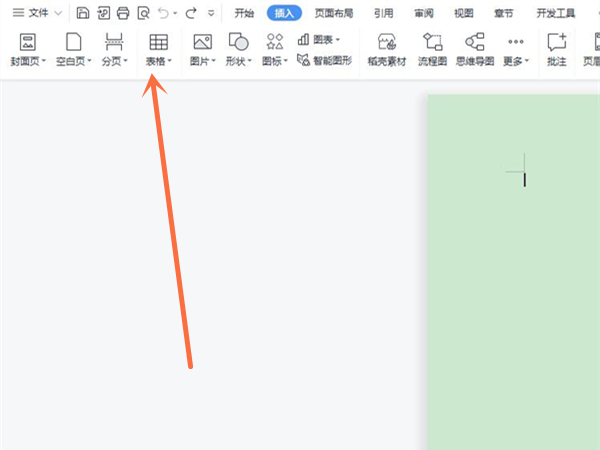Image resolution: width=600 pixels, height=450 pixels.
Task: Switch to the 引用 tab
Action: pyautogui.click(x=384, y=13)
